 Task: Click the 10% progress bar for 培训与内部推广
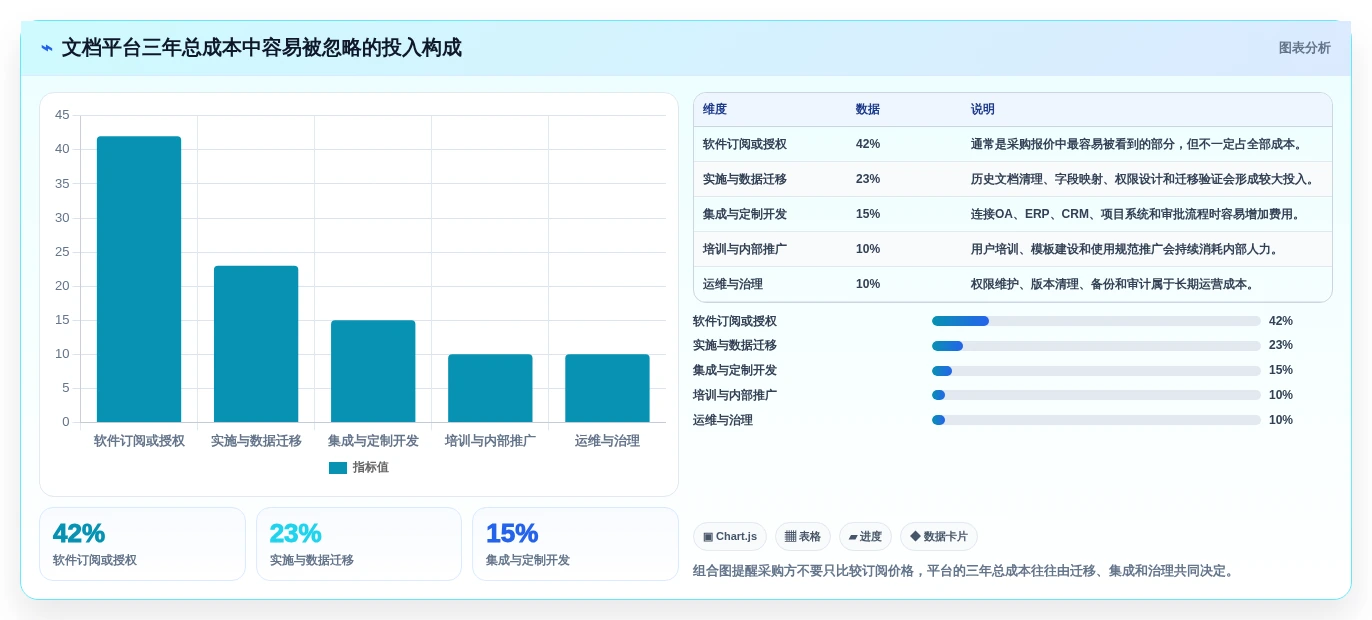(1096, 395)
